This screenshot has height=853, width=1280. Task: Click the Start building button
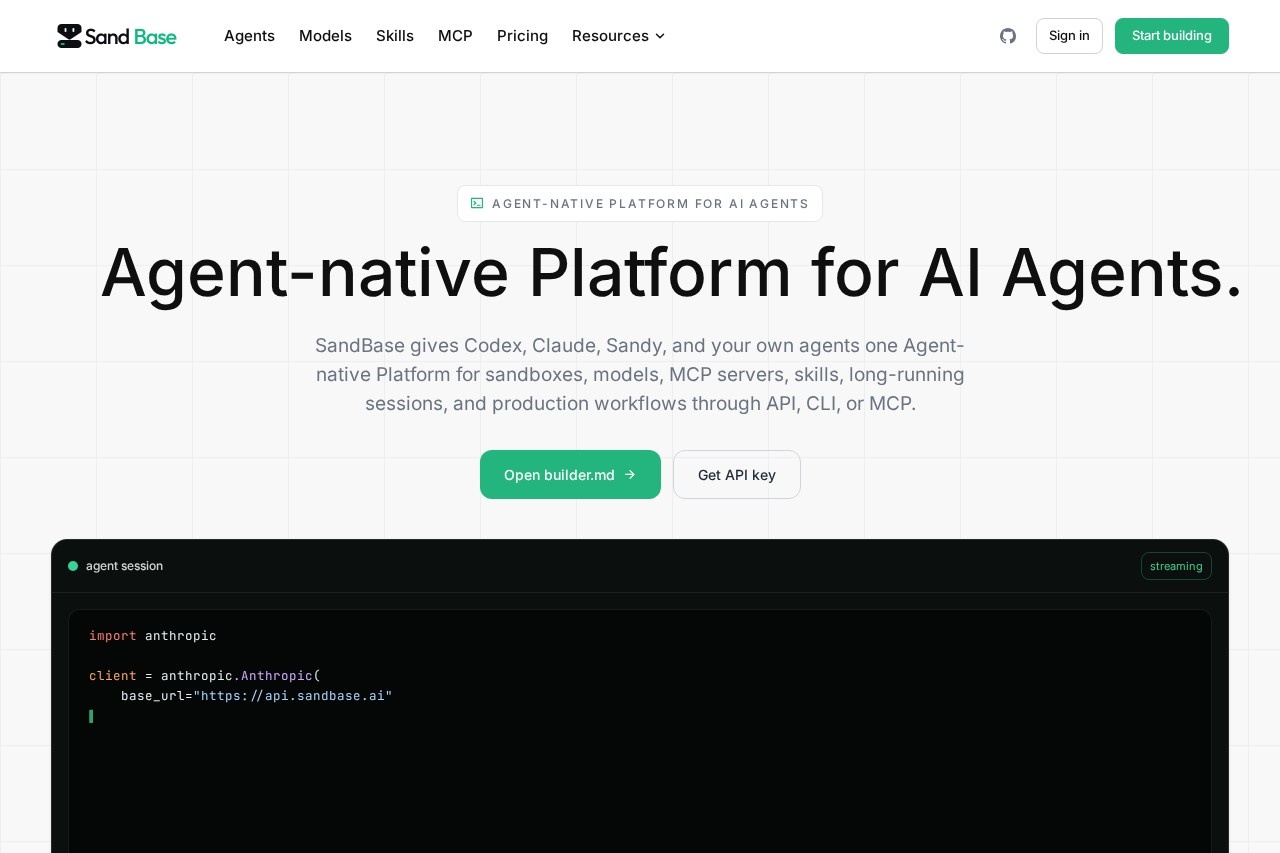pos(1172,36)
